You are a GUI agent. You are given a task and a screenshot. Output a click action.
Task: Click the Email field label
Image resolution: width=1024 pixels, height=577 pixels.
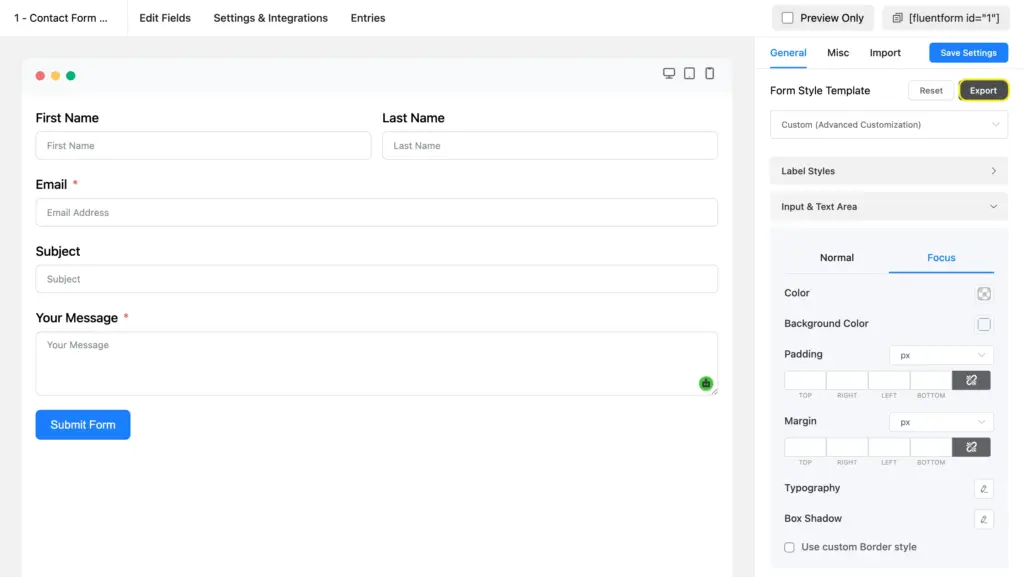pyautogui.click(x=51, y=185)
